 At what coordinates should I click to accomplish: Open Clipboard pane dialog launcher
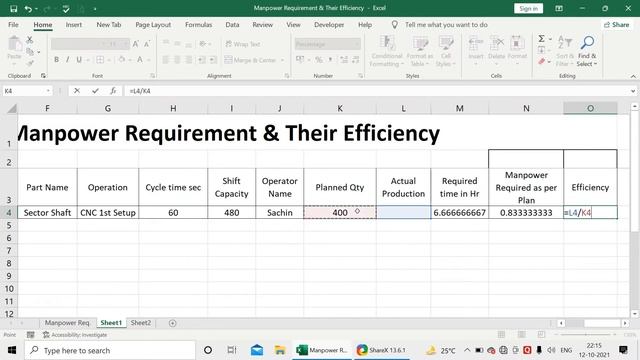43,76
